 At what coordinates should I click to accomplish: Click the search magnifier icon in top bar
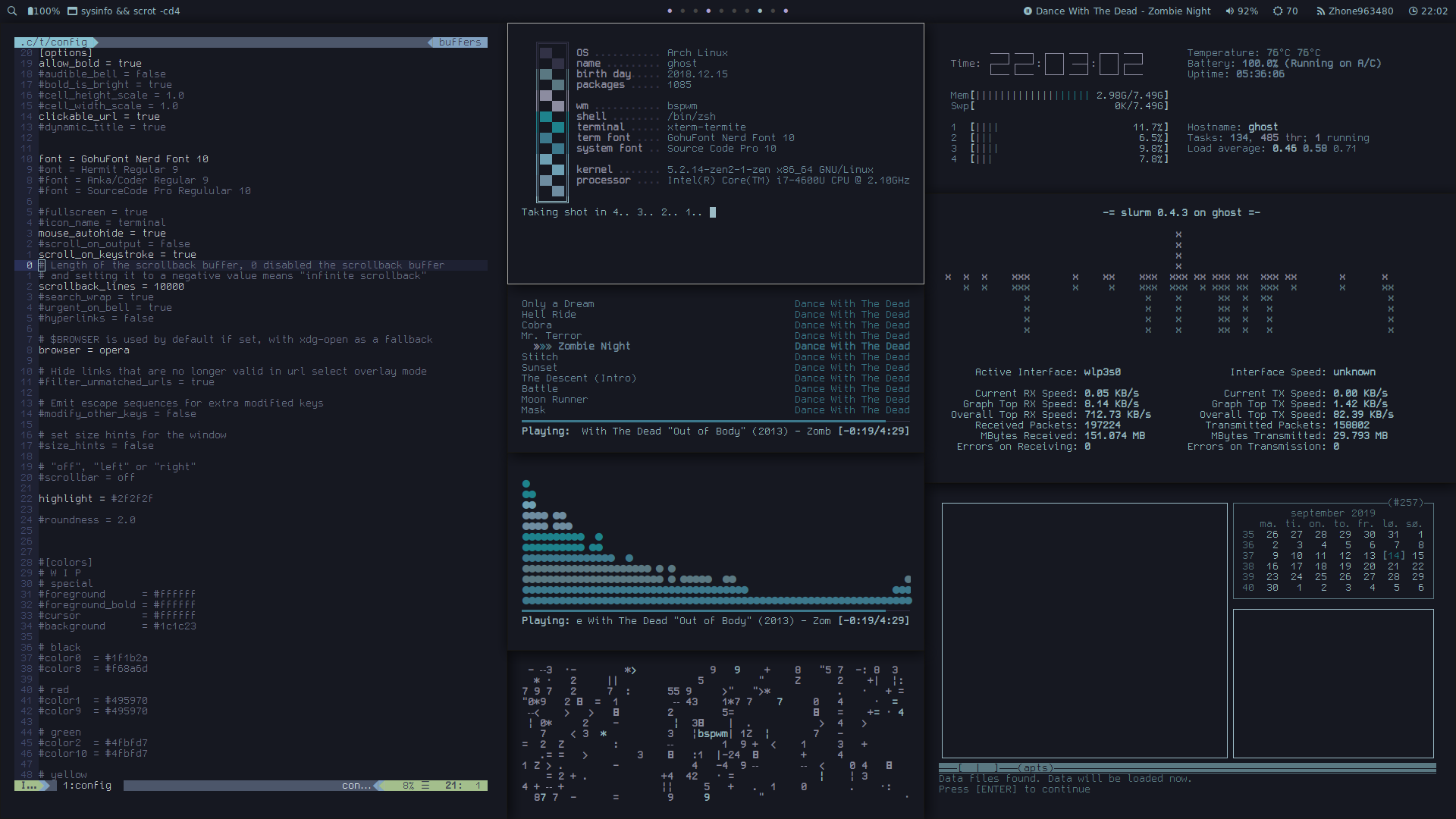[x=11, y=11]
